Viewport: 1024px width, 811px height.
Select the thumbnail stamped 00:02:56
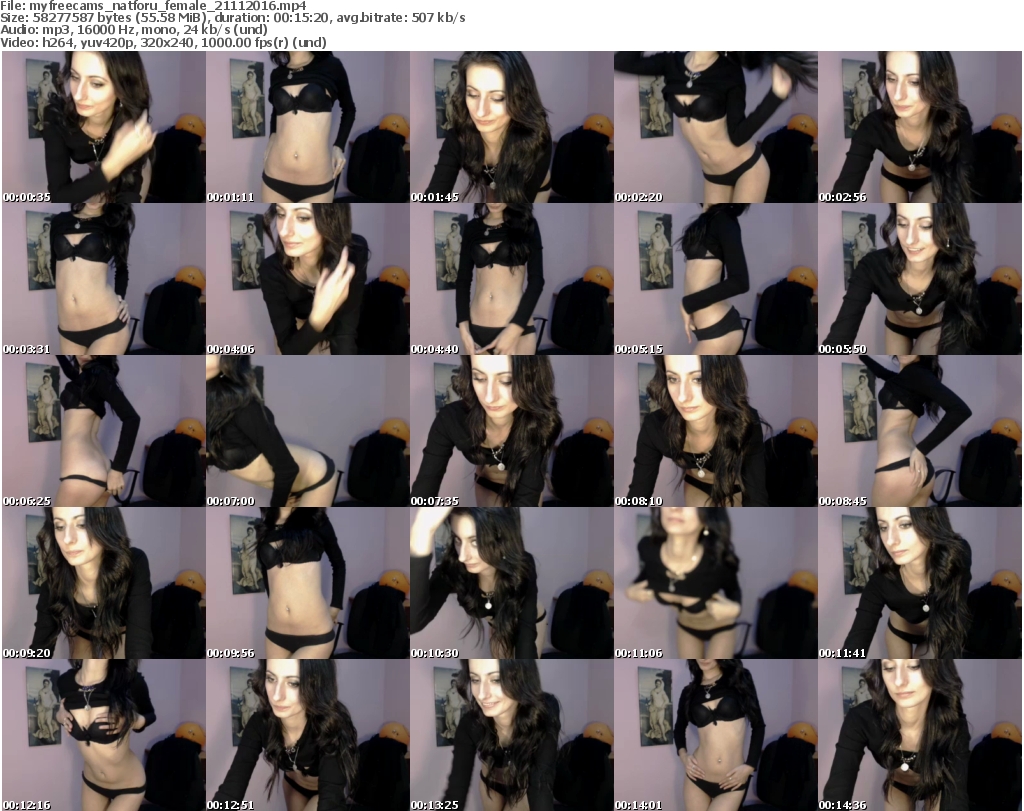tap(920, 127)
